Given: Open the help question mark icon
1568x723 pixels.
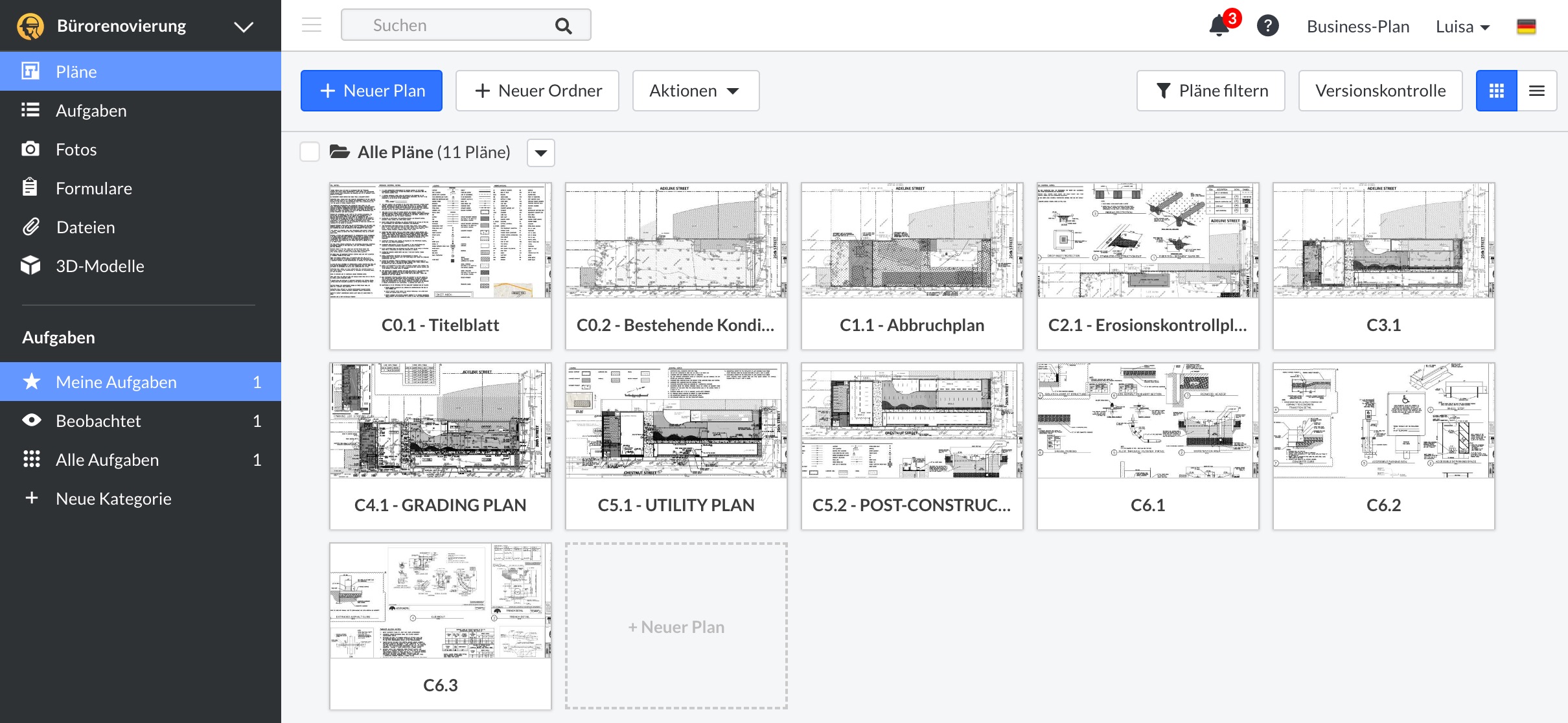Looking at the screenshot, I should click(1267, 26).
